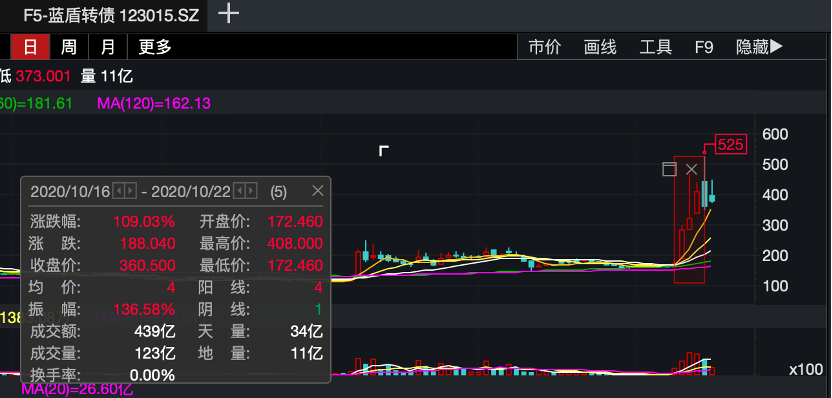
Task: Switch chart to daily (日) period
Action: click(30, 47)
